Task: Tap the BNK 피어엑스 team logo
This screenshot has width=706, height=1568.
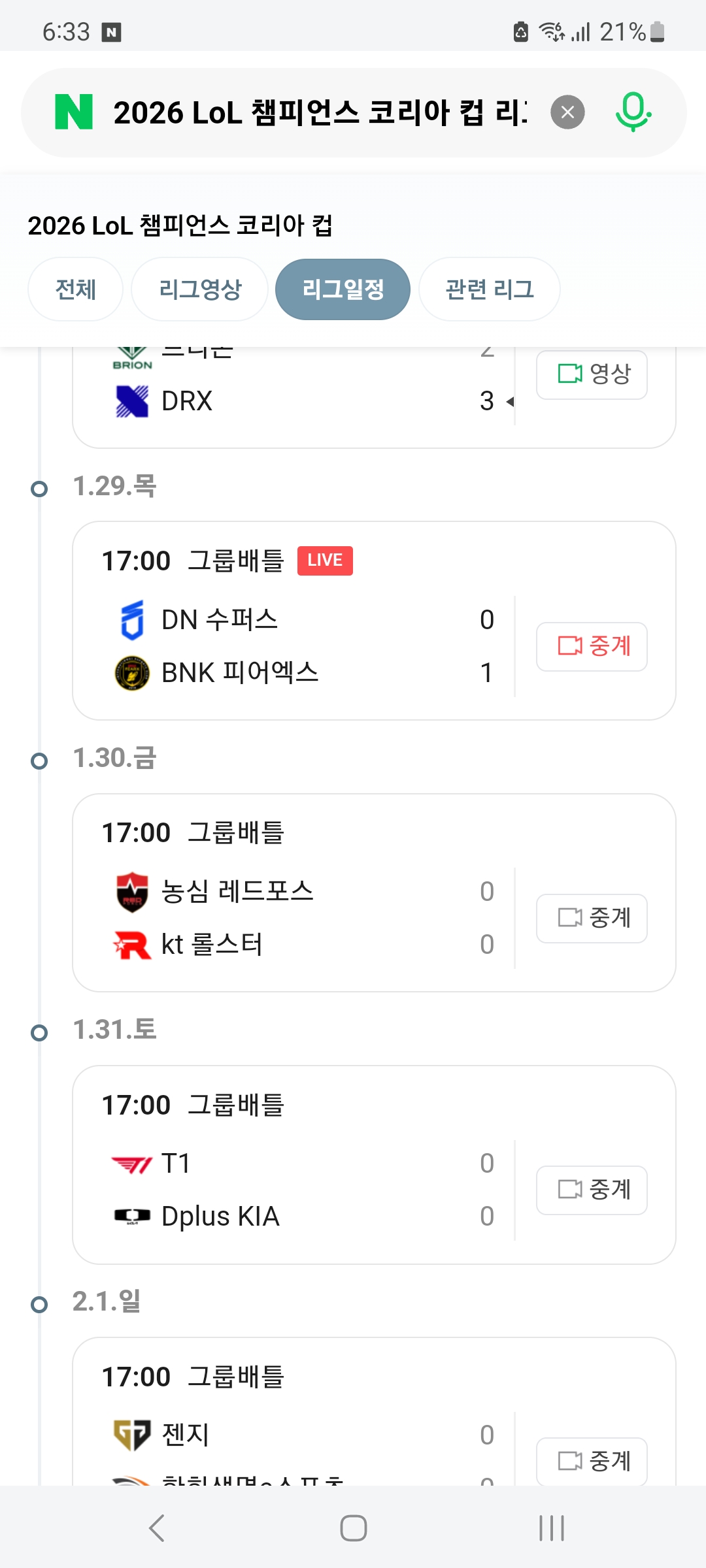Action: 132,673
